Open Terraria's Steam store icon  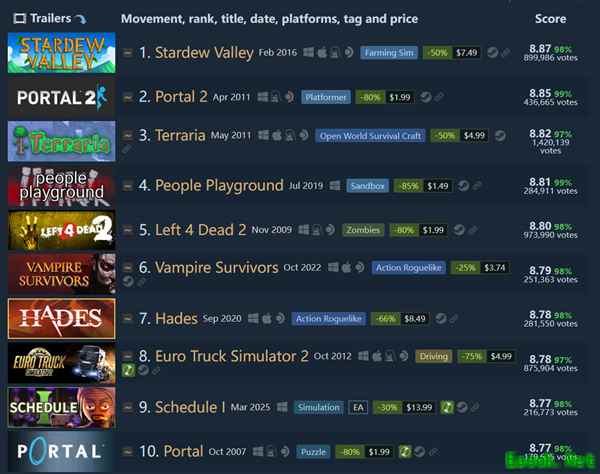pos(500,135)
